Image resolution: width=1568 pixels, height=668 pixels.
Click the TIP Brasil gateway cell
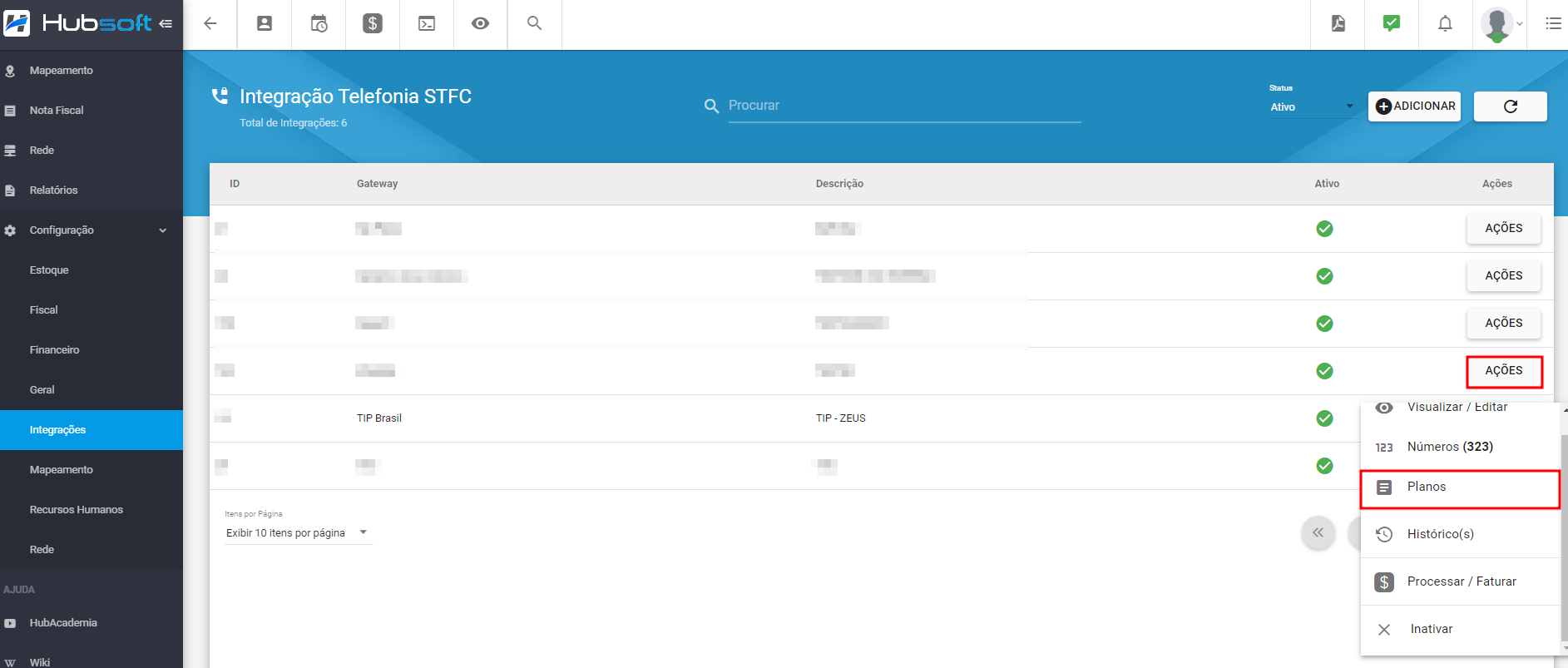[379, 418]
